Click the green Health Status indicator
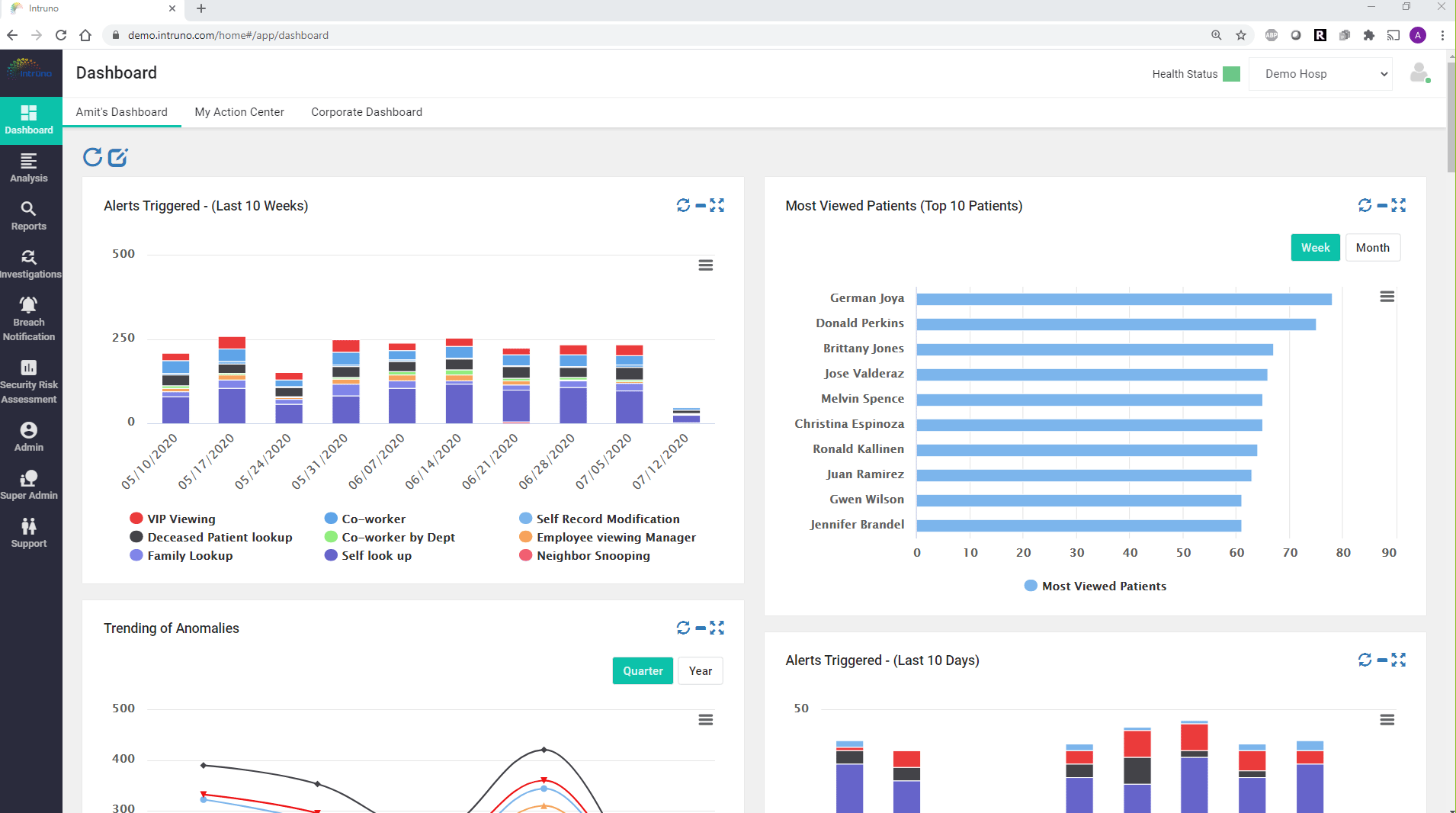Image resolution: width=1456 pixels, height=813 pixels. point(1231,74)
